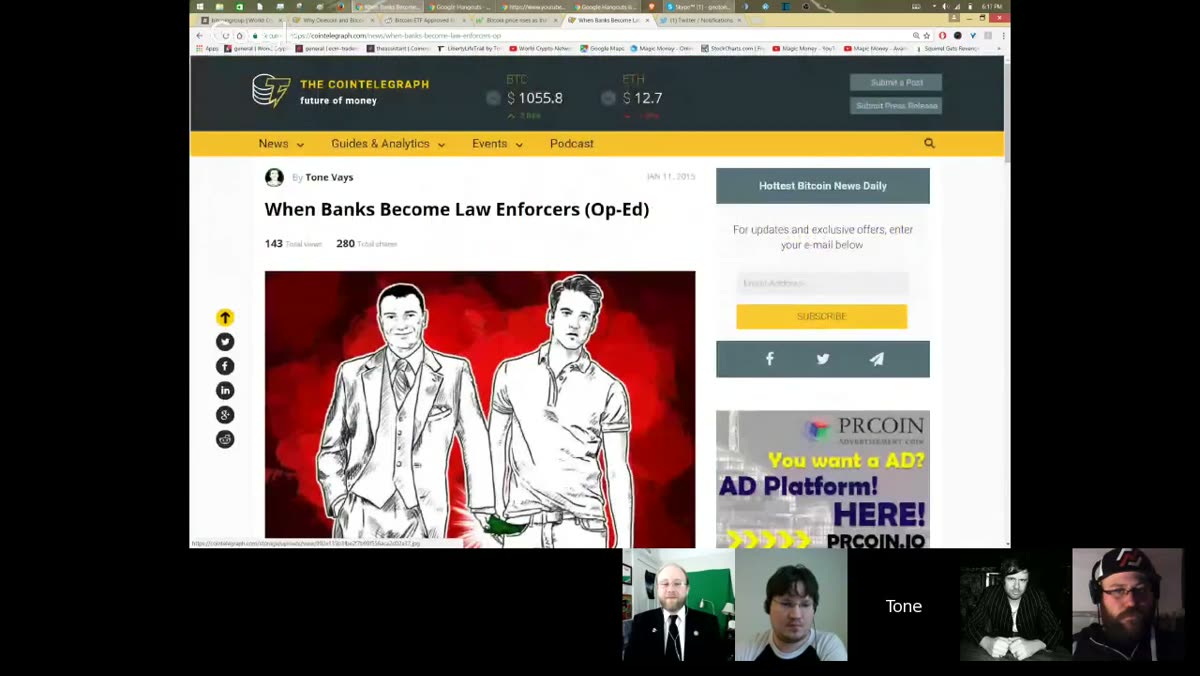The width and height of the screenshot is (1200, 676).
Task: Click the article headline When Banks Become Law Enforcers
Action: tap(457, 209)
